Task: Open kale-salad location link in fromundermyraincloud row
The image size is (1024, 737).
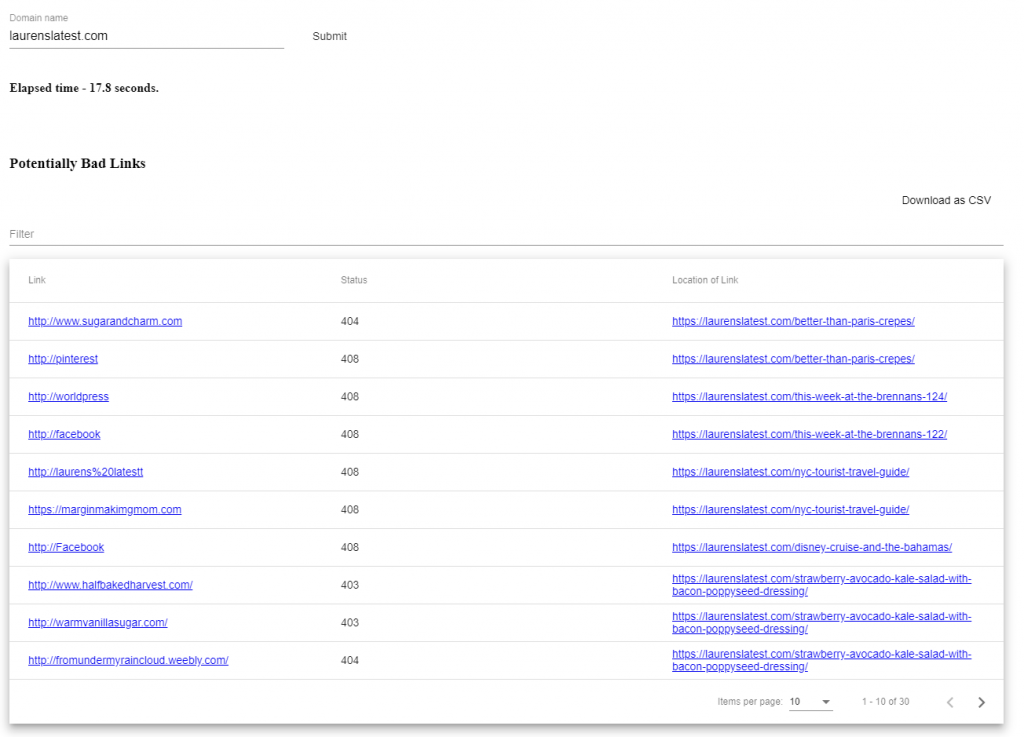Action: 822,661
